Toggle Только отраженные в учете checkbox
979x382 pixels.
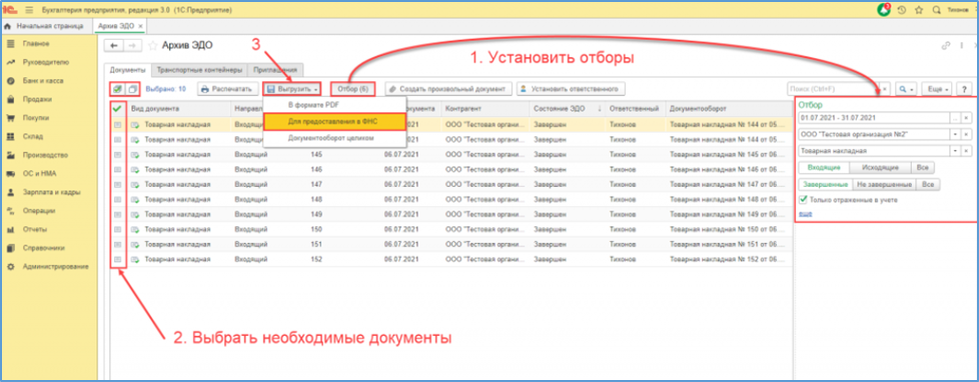pos(804,200)
